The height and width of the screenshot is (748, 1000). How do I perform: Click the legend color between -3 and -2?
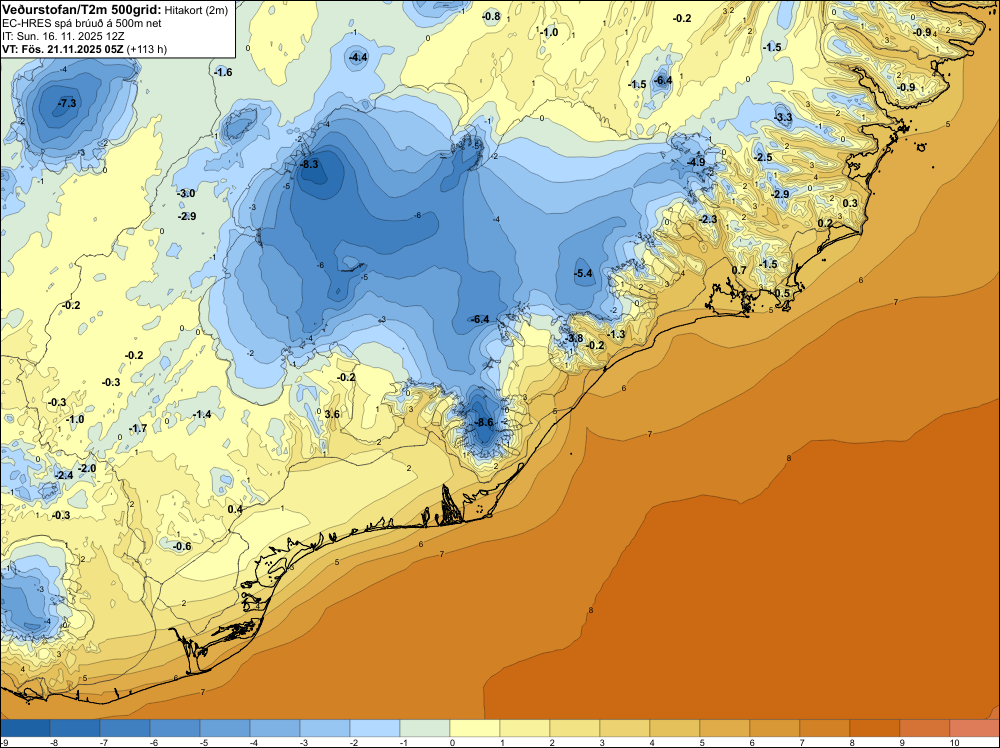(x=325, y=728)
